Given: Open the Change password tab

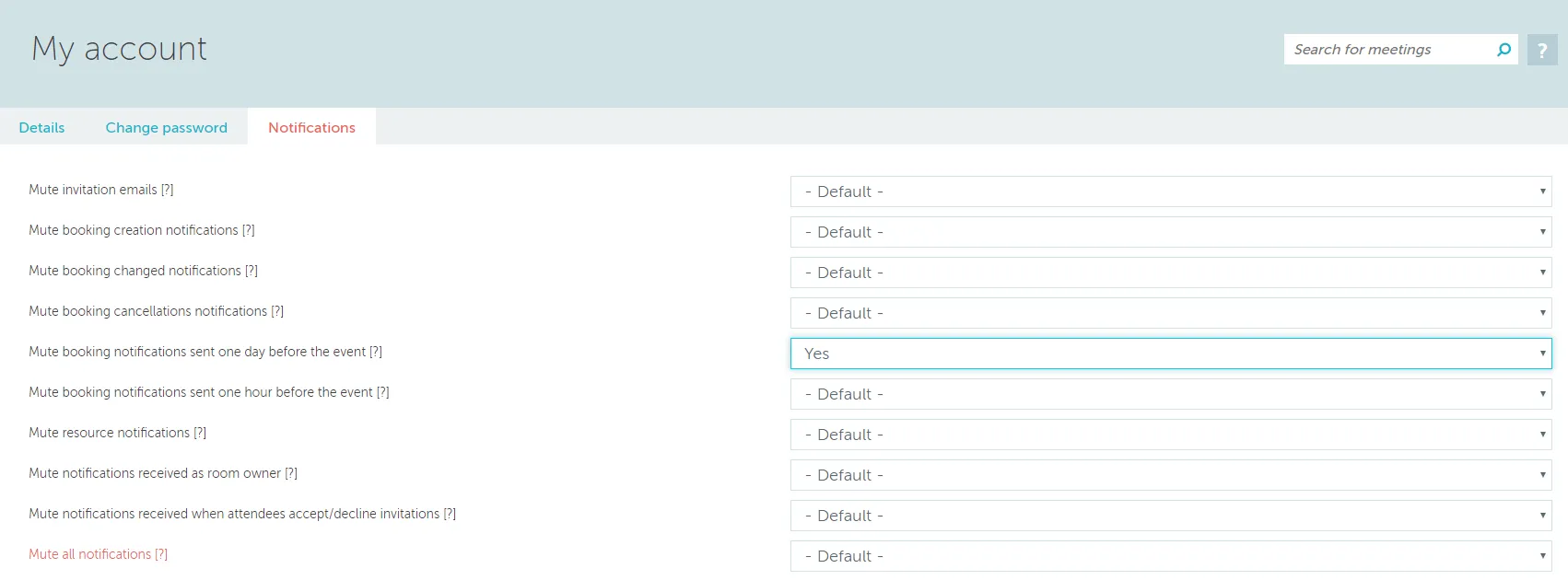Looking at the screenshot, I should pyautogui.click(x=166, y=128).
